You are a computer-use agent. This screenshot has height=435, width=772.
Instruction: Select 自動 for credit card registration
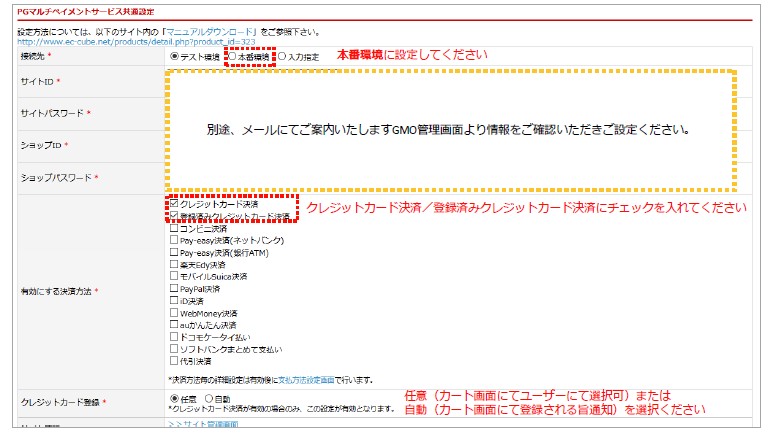click(209, 399)
